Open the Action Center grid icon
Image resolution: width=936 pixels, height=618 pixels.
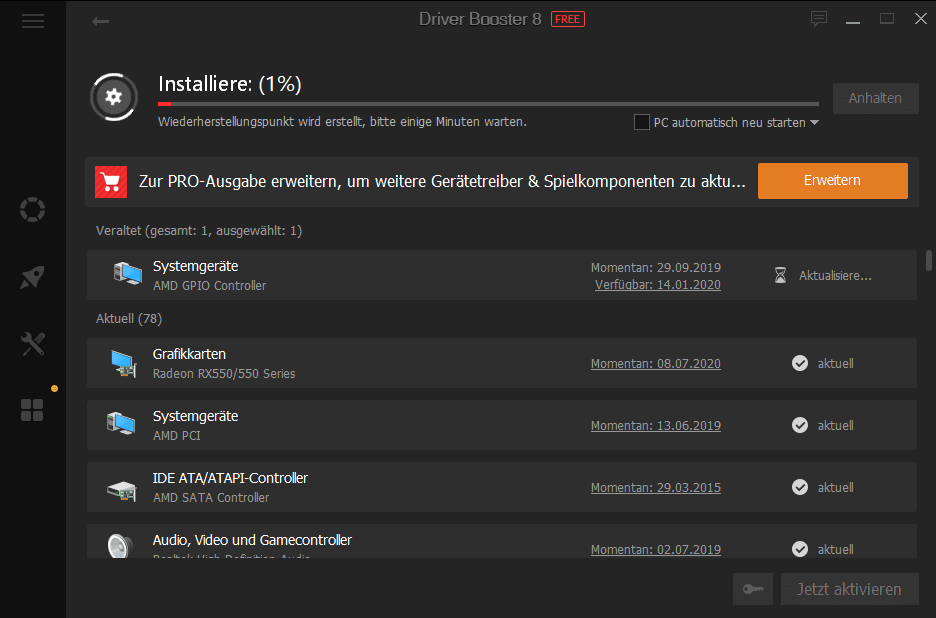32,410
